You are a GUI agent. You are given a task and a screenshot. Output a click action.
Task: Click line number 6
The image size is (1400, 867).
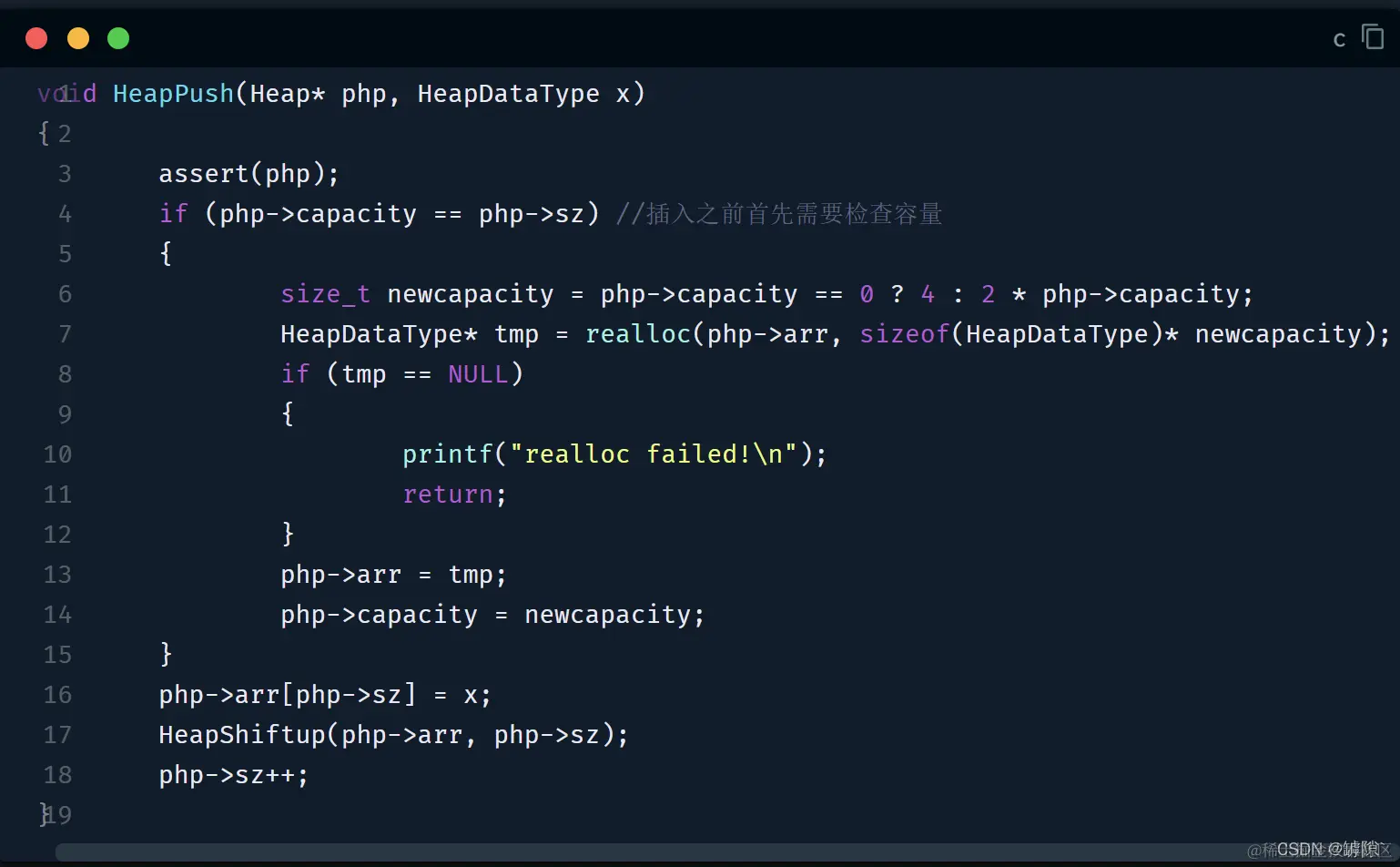coord(65,294)
